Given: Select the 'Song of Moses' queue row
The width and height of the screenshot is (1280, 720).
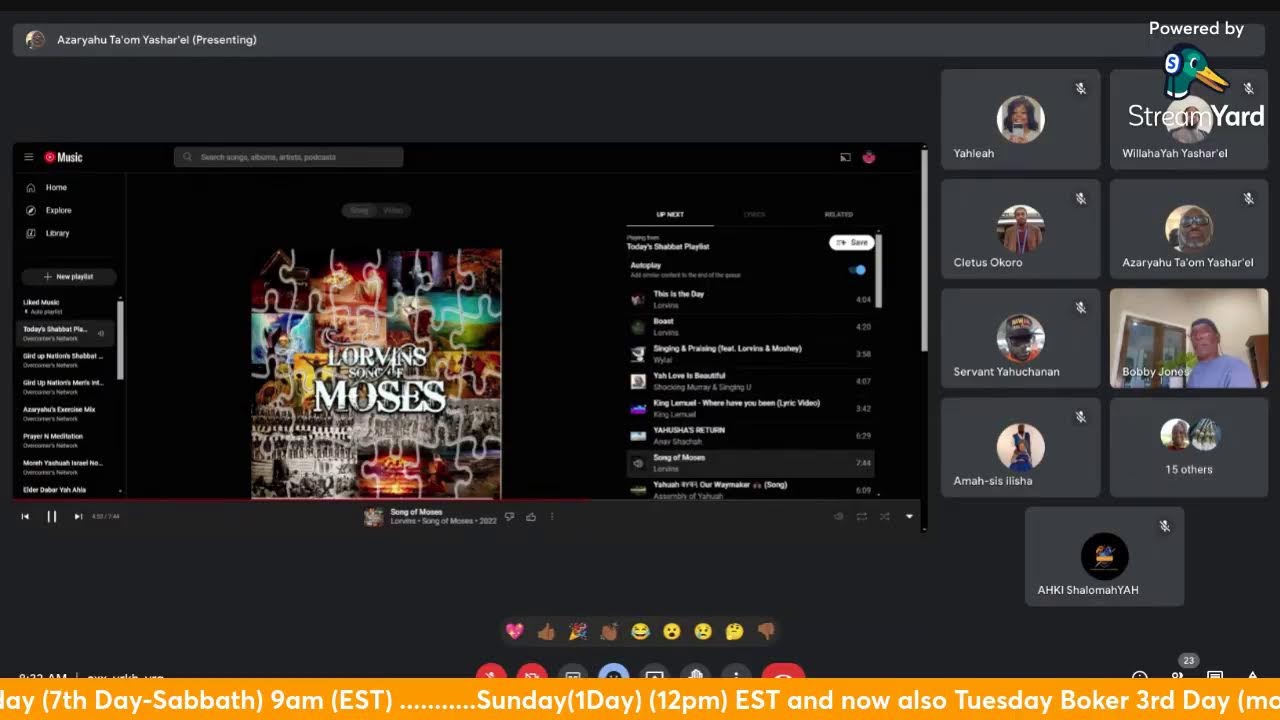Looking at the screenshot, I should point(751,463).
